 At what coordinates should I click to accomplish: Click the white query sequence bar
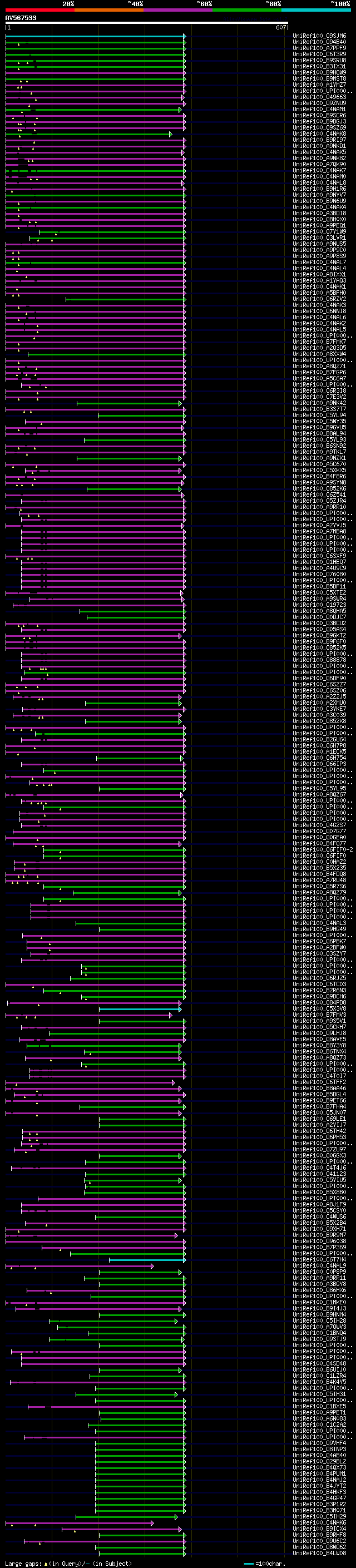point(146,22)
